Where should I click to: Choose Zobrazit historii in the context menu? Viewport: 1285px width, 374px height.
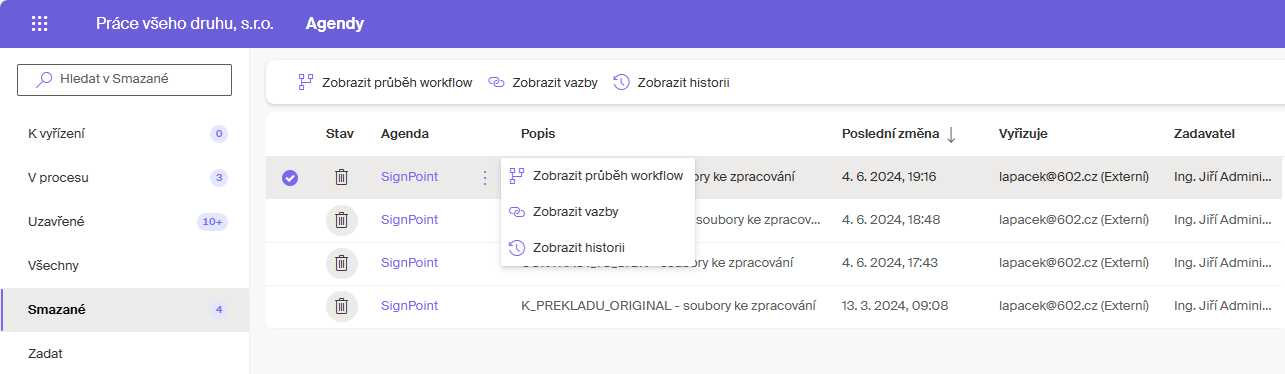click(597, 247)
